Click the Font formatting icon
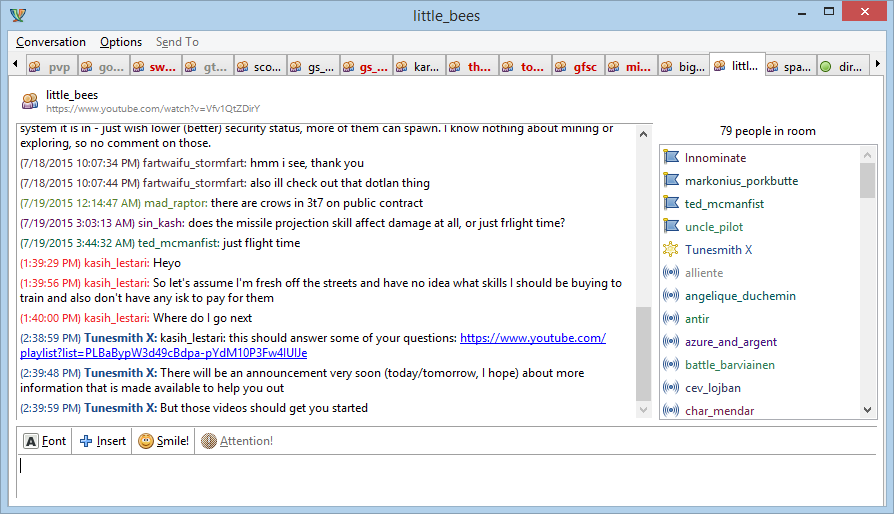 point(31,441)
